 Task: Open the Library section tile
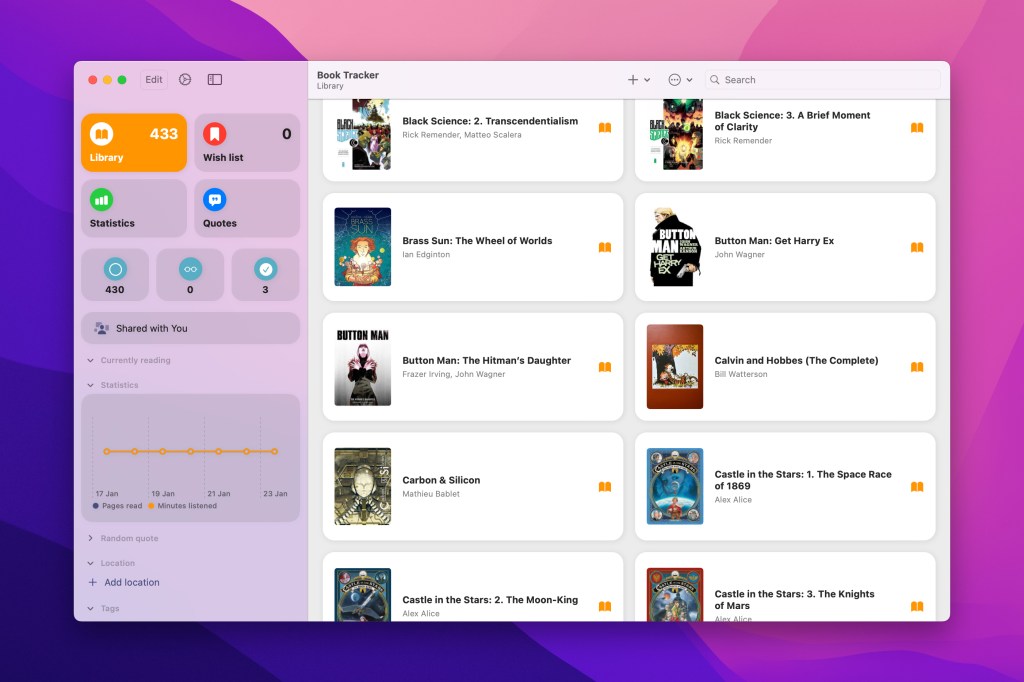point(134,142)
